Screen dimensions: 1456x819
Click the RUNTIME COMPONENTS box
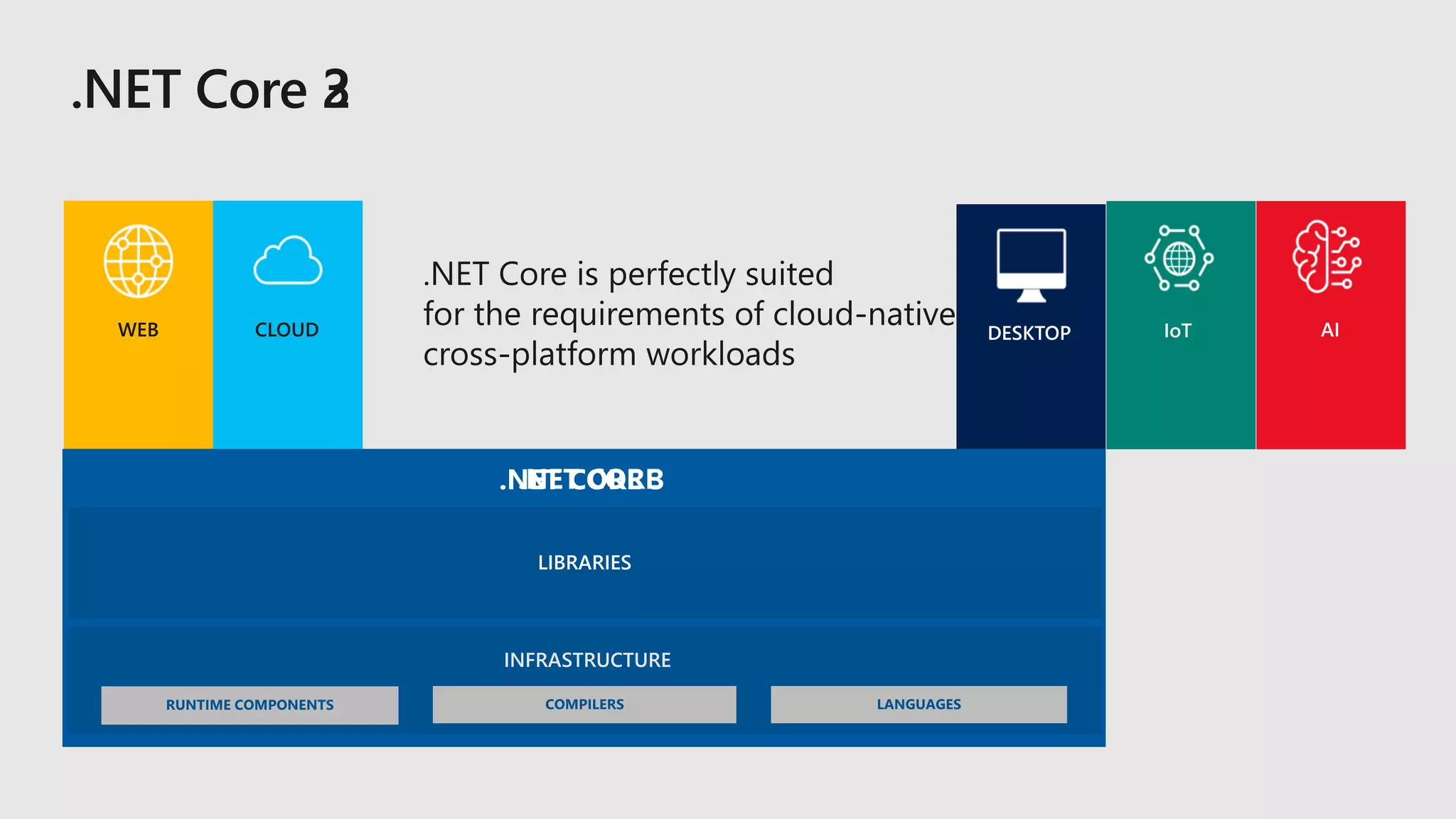(x=250, y=705)
